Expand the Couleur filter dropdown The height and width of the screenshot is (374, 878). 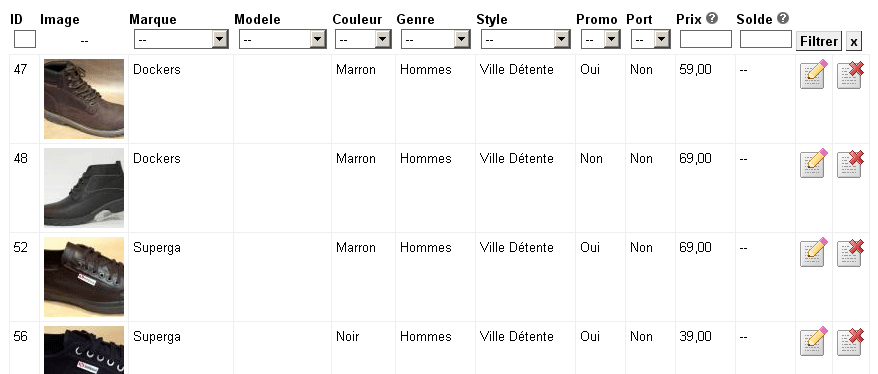click(363, 39)
